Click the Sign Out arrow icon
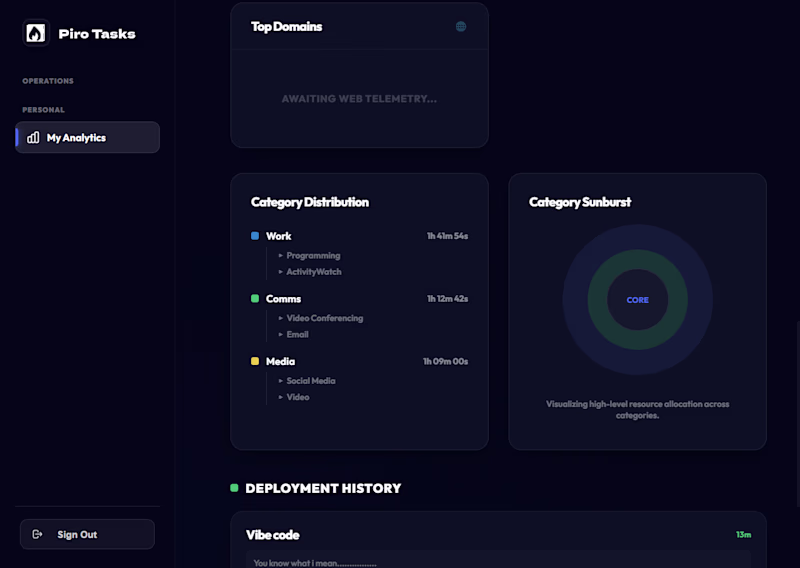 pos(37,534)
